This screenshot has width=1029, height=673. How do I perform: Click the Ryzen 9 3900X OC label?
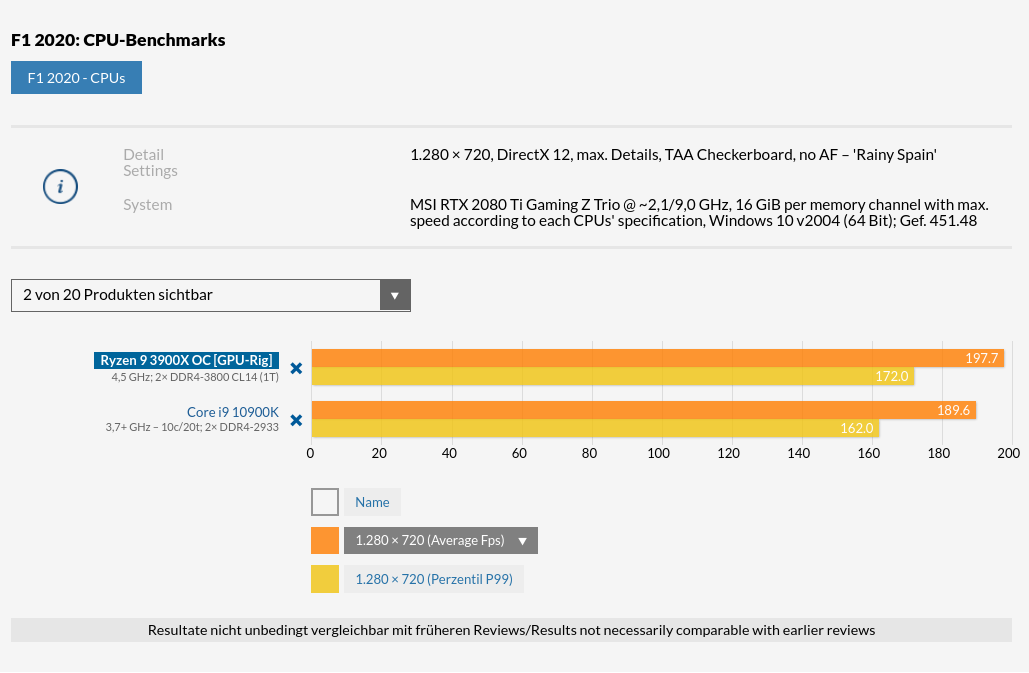click(186, 360)
